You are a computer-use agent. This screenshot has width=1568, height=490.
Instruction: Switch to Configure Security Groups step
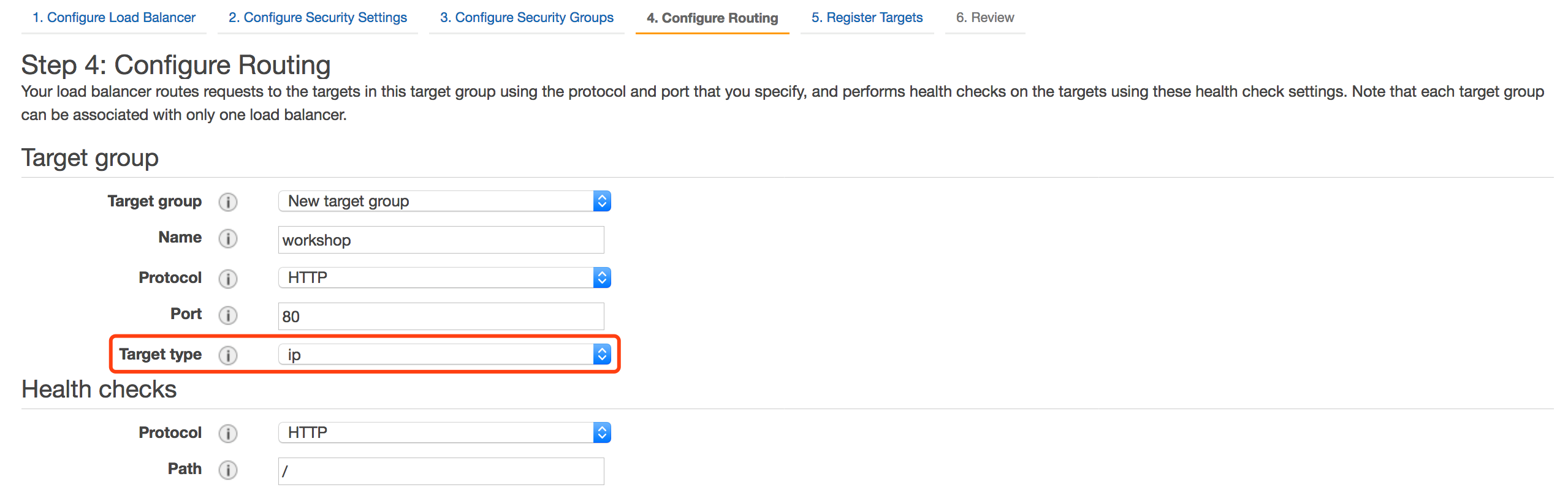click(527, 17)
